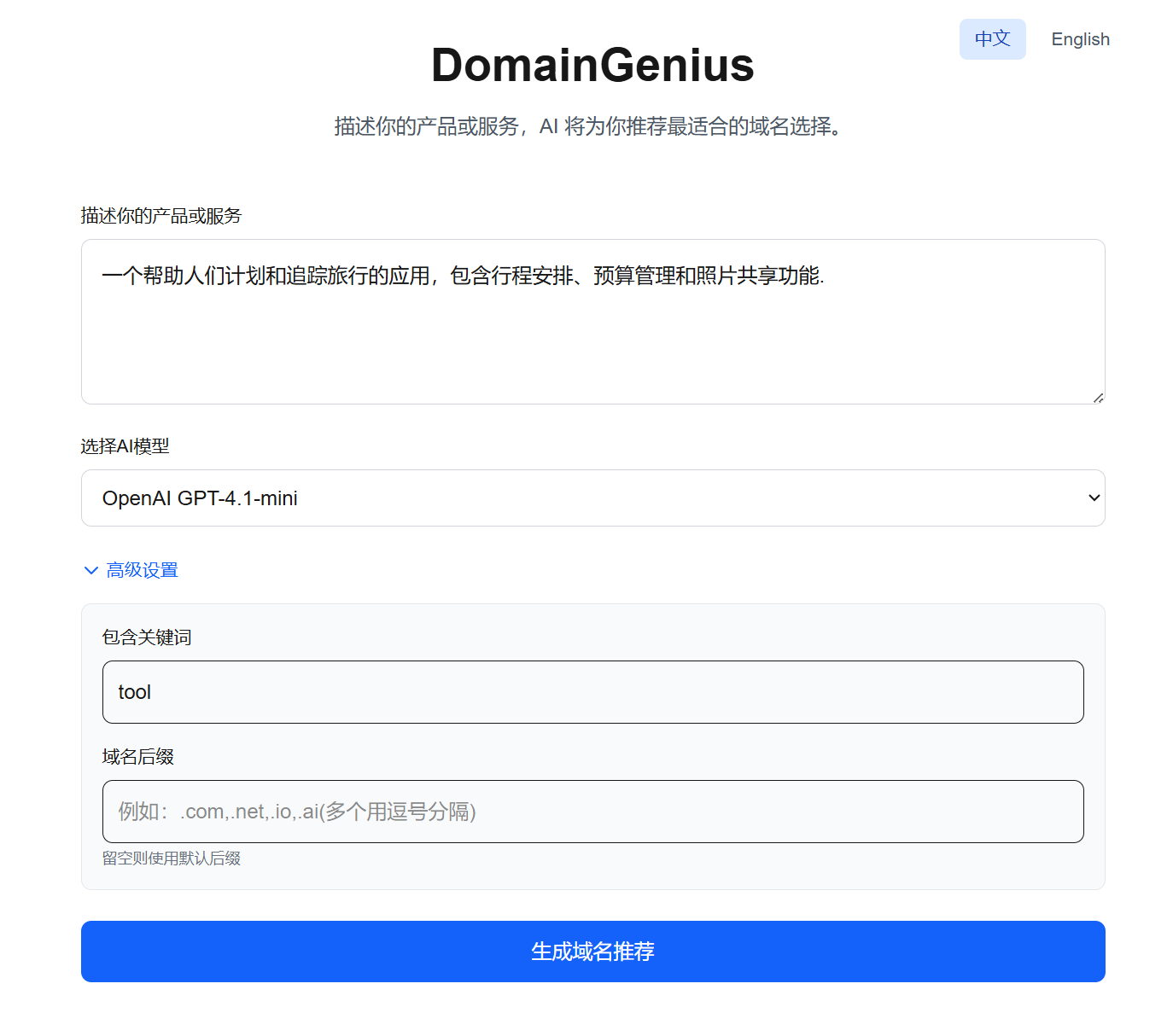Switch language to 中文
This screenshot has height=1036, width=1173.
click(992, 39)
